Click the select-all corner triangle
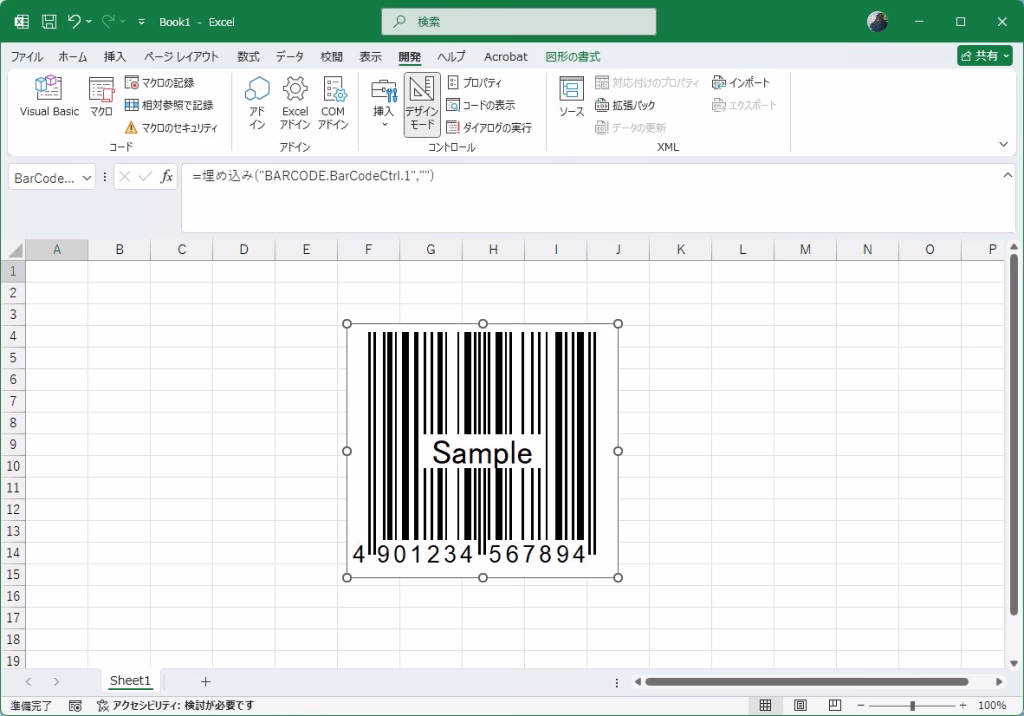1024x716 pixels. (14, 250)
